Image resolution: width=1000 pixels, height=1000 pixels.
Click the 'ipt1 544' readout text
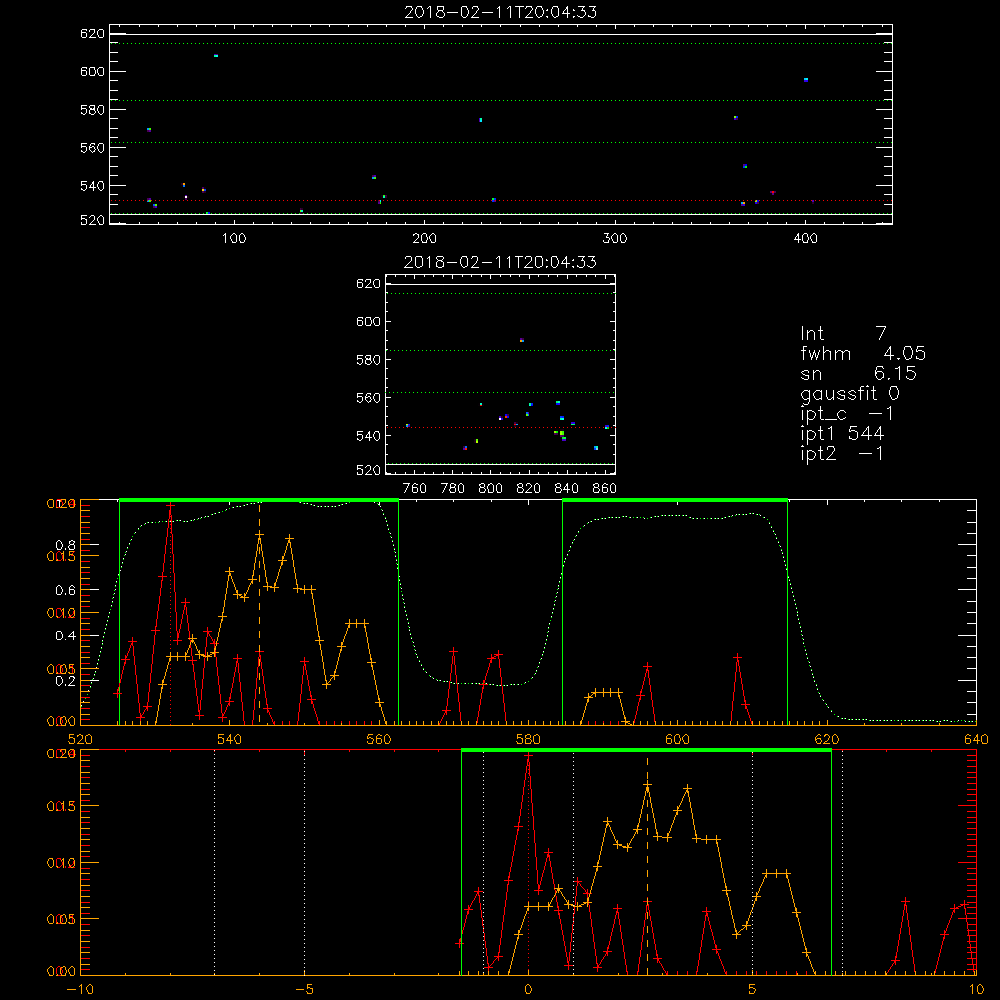(x=842, y=434)
